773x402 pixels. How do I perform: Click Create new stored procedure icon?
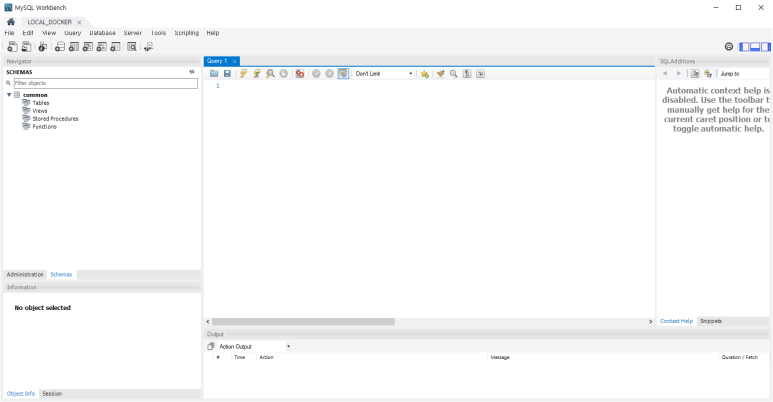(x=102, y=47)
